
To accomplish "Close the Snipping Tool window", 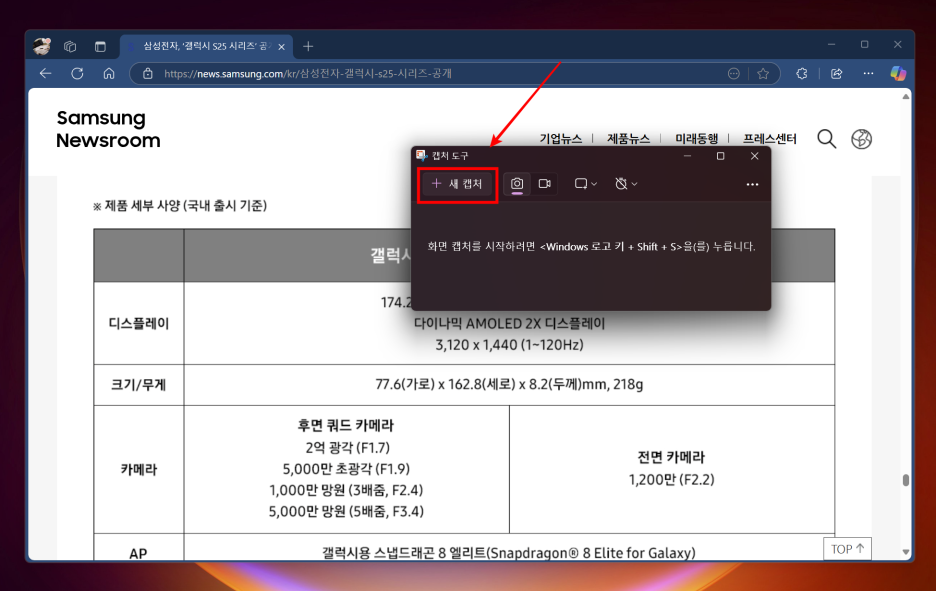I will tap(755, 156).
